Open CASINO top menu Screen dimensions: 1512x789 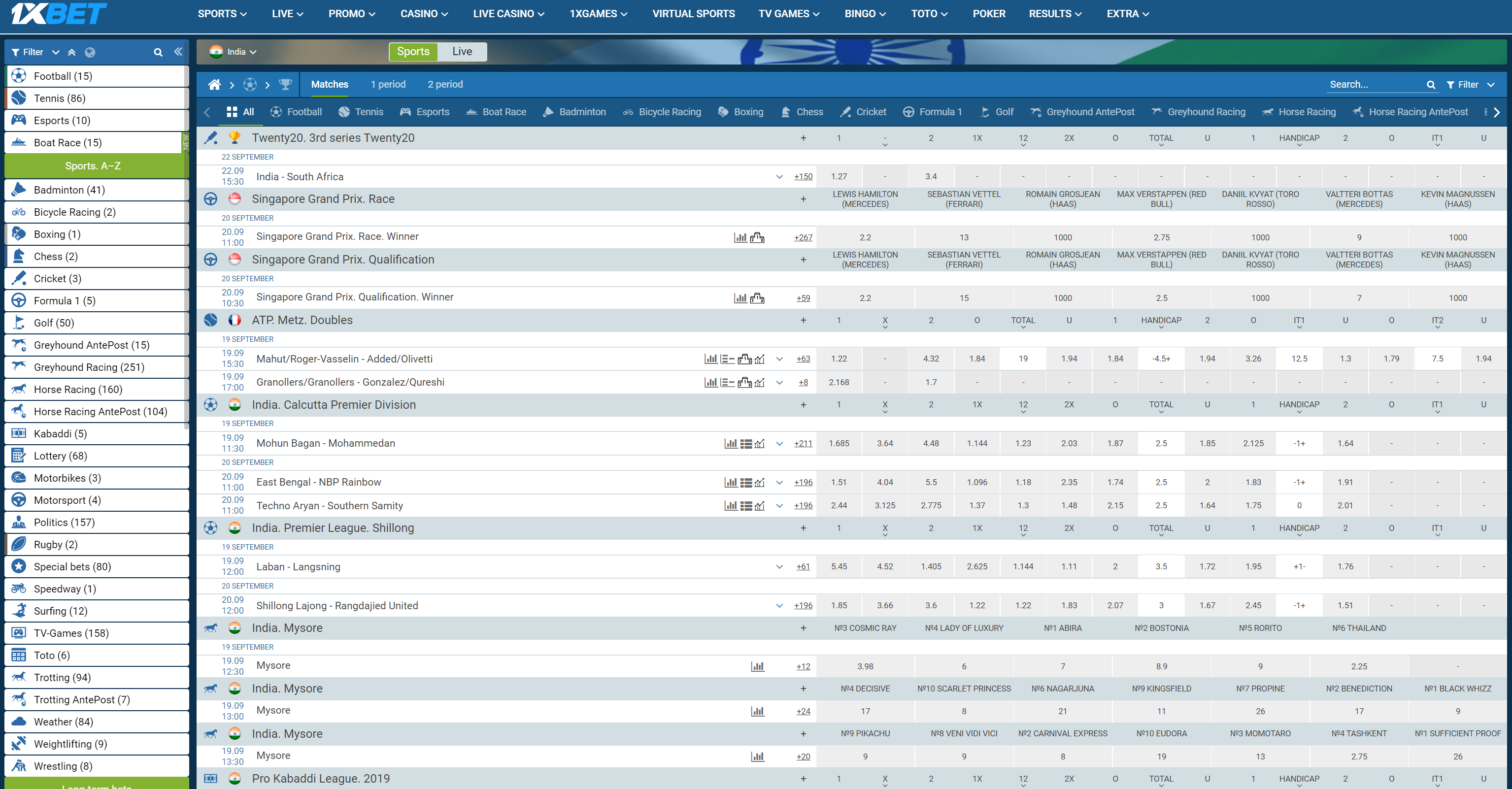point(424,13)
